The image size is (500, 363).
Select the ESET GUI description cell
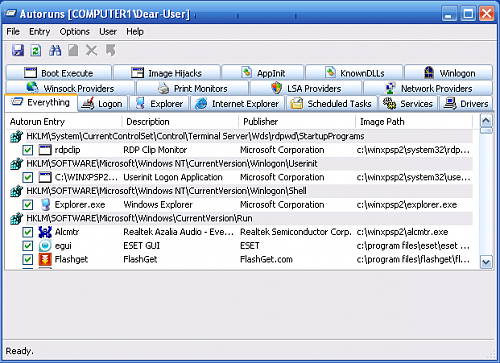point(142,246)
